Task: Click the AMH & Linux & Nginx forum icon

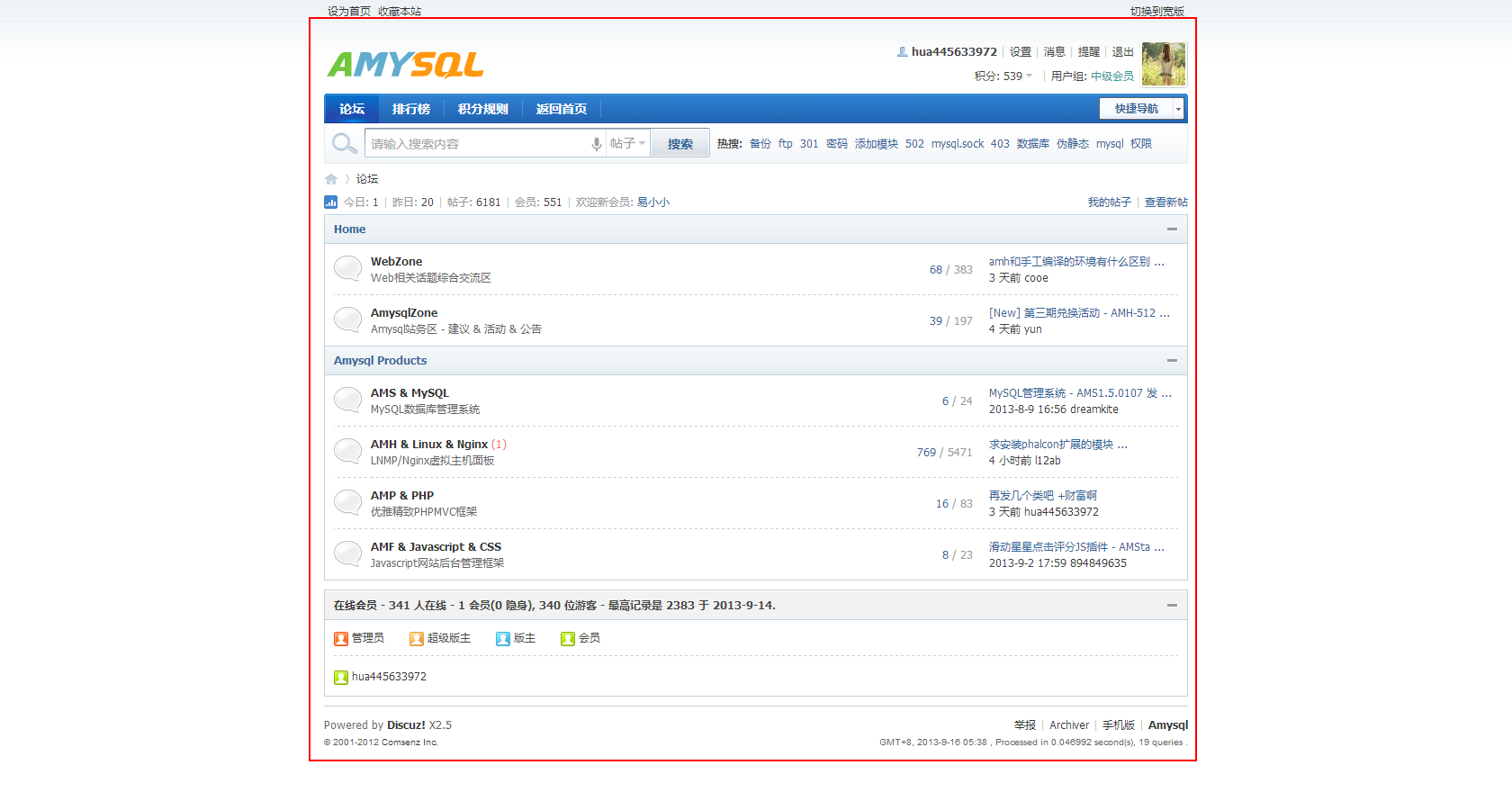Action: pyautogui.click(x=347, y=451)
